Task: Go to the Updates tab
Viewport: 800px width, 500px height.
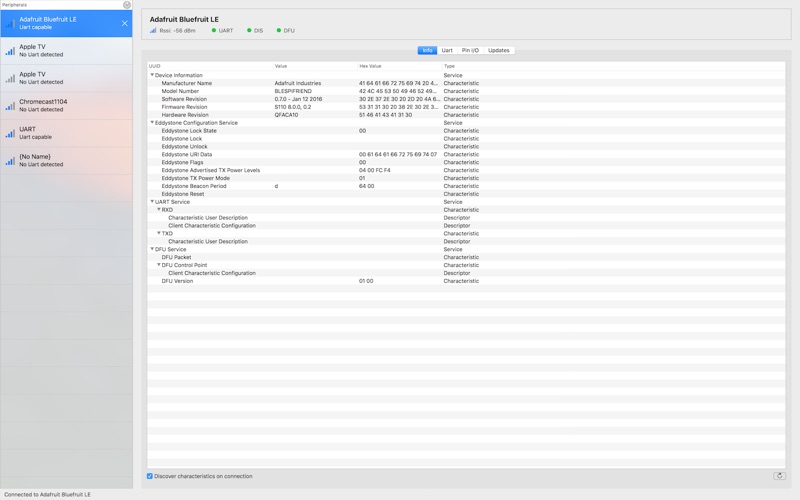Action: click(x=499, y=50)
